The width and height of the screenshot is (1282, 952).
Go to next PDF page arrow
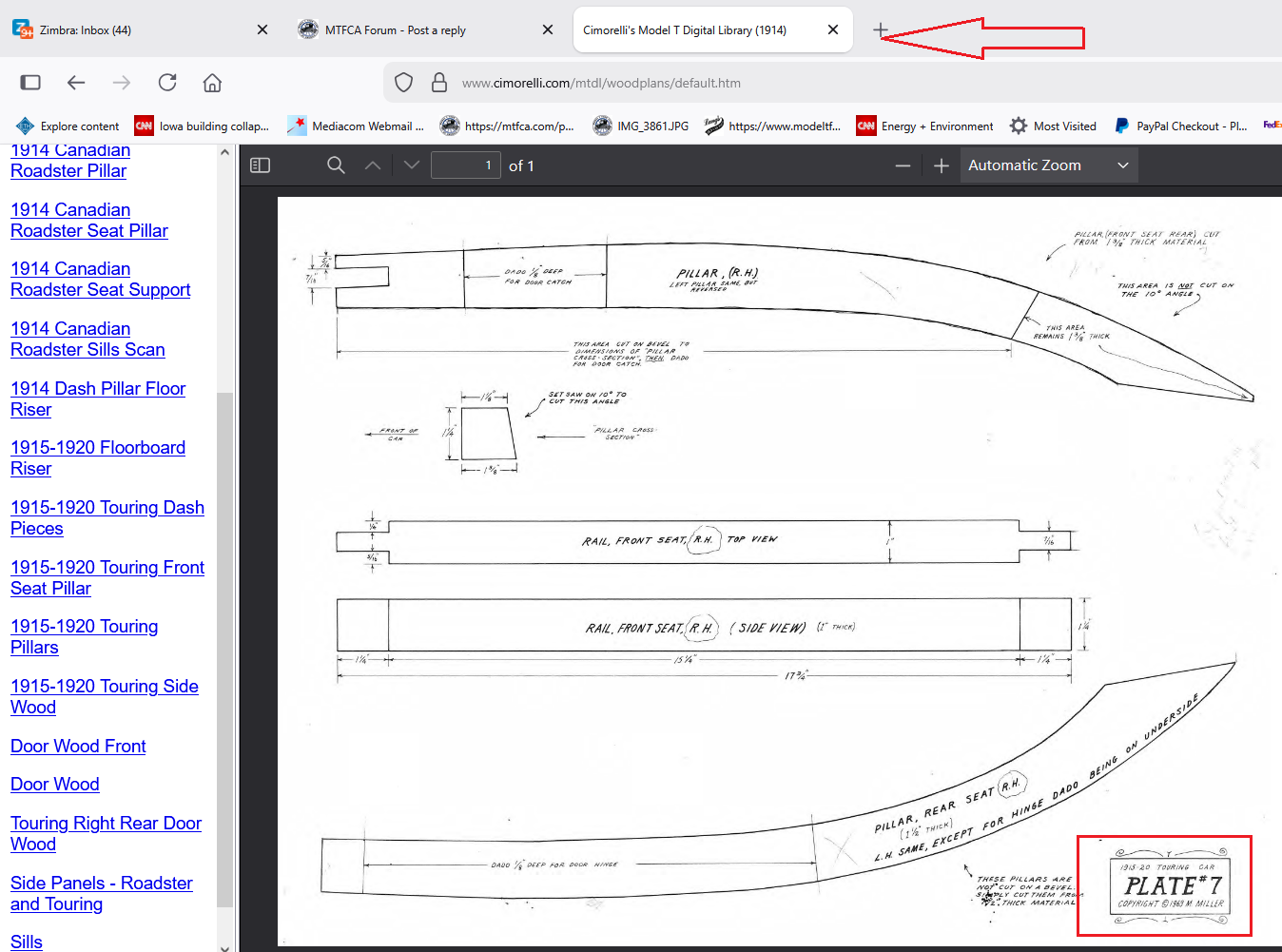(x=411, y=165)
